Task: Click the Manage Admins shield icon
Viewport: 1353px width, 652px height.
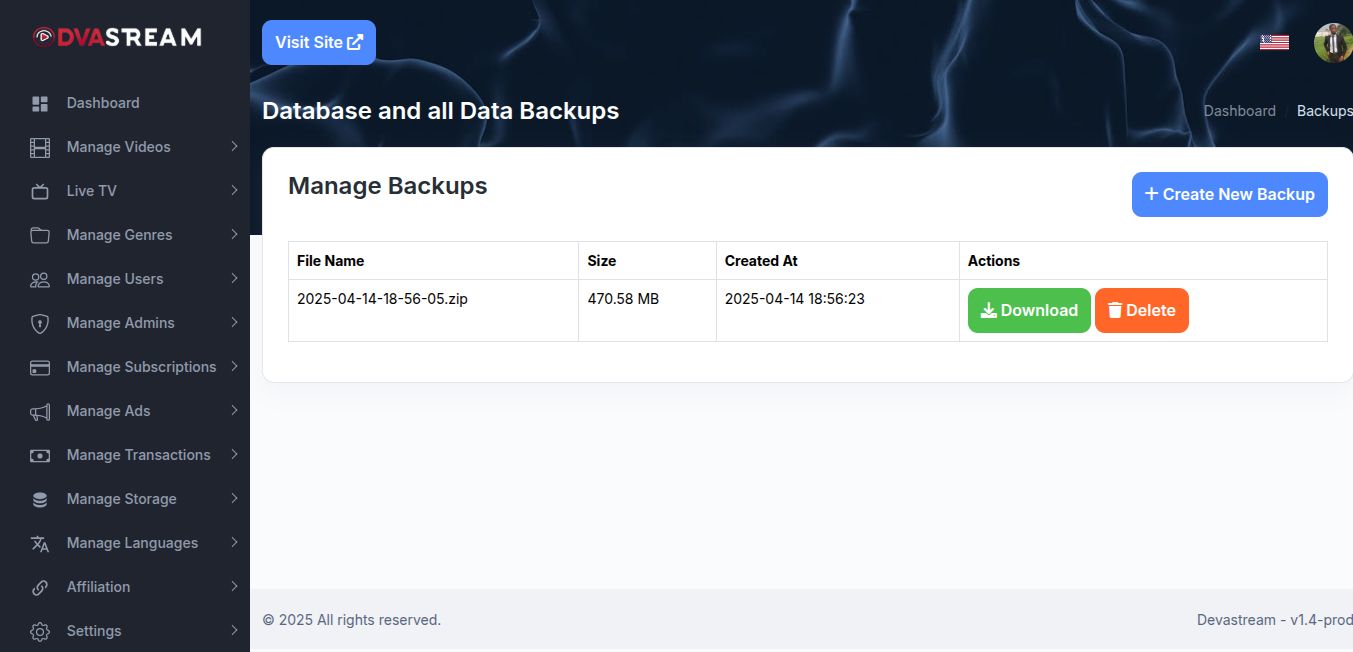Action: (40, 323)
